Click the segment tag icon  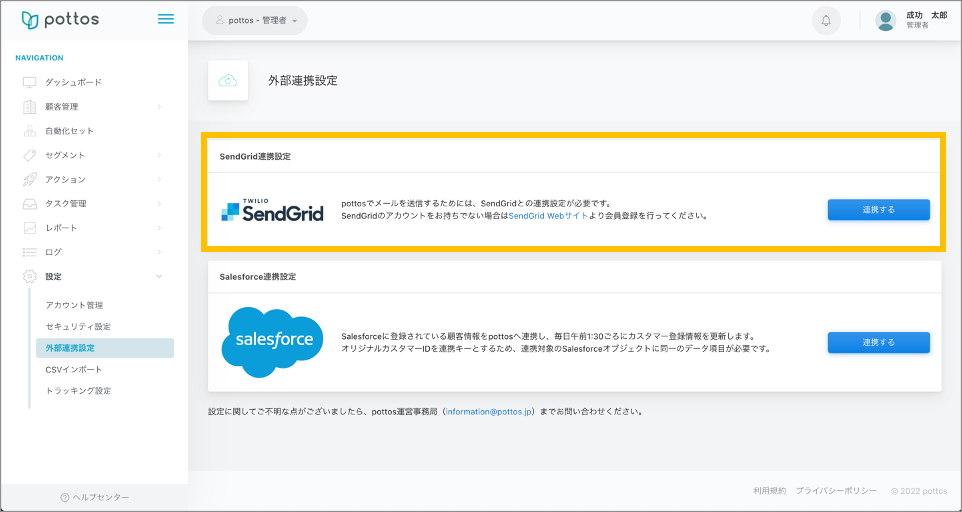coord(29,155)
